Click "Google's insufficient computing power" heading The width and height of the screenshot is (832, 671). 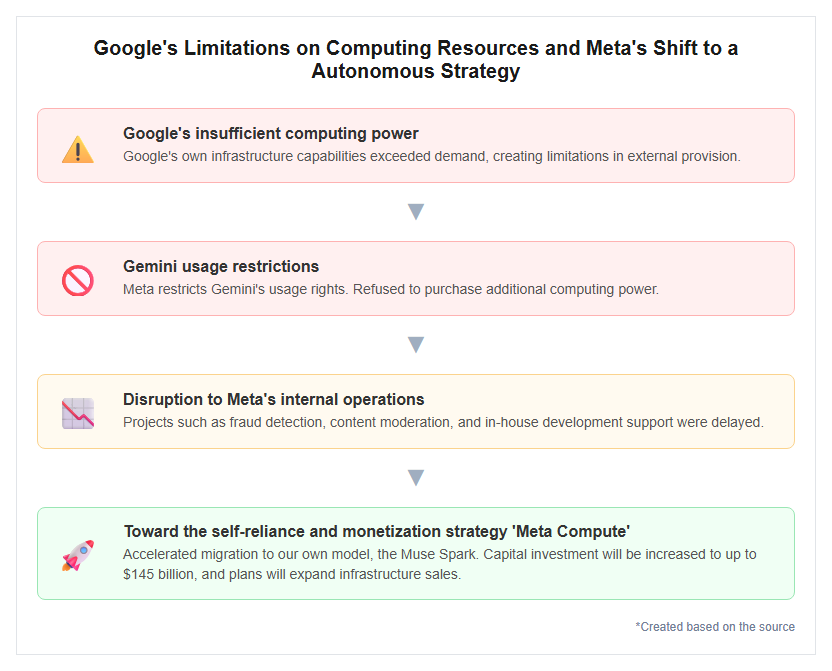[x=271, y=133]
